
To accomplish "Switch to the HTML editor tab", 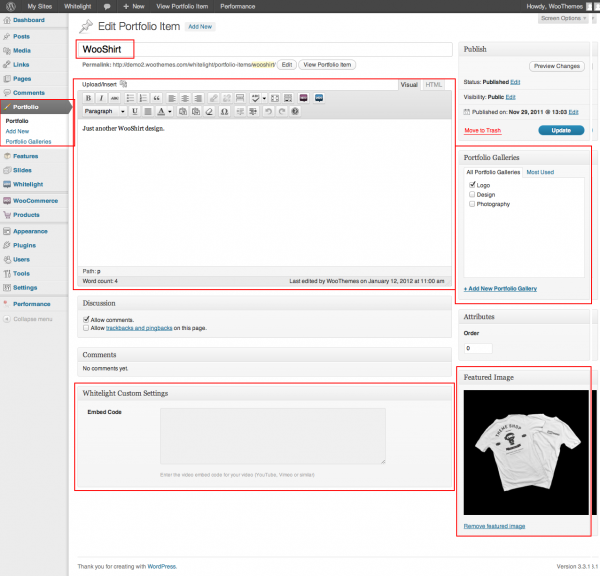I will tap(433, 85).
